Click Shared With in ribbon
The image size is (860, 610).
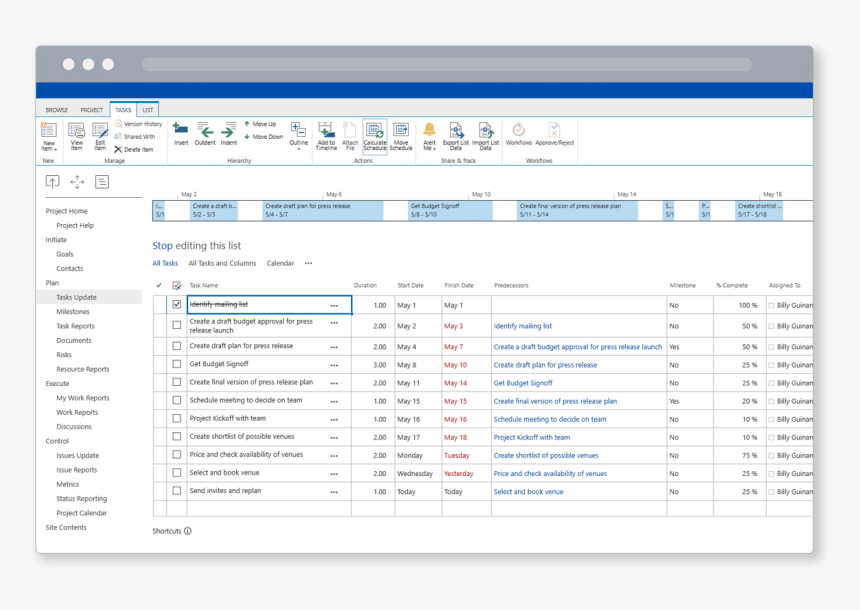pyautogui.click(x=135, y=137)
